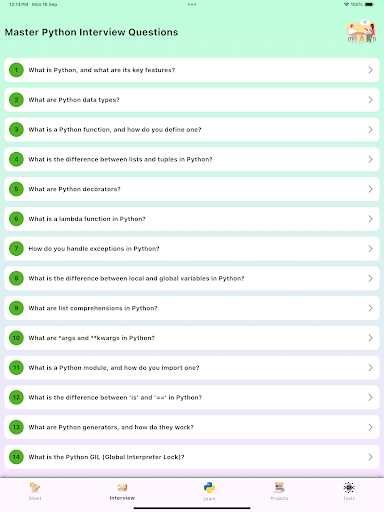Open the Tools gear icon
Image resolution: width=384 pixels, height=512 pixels.
click(349, 487)
